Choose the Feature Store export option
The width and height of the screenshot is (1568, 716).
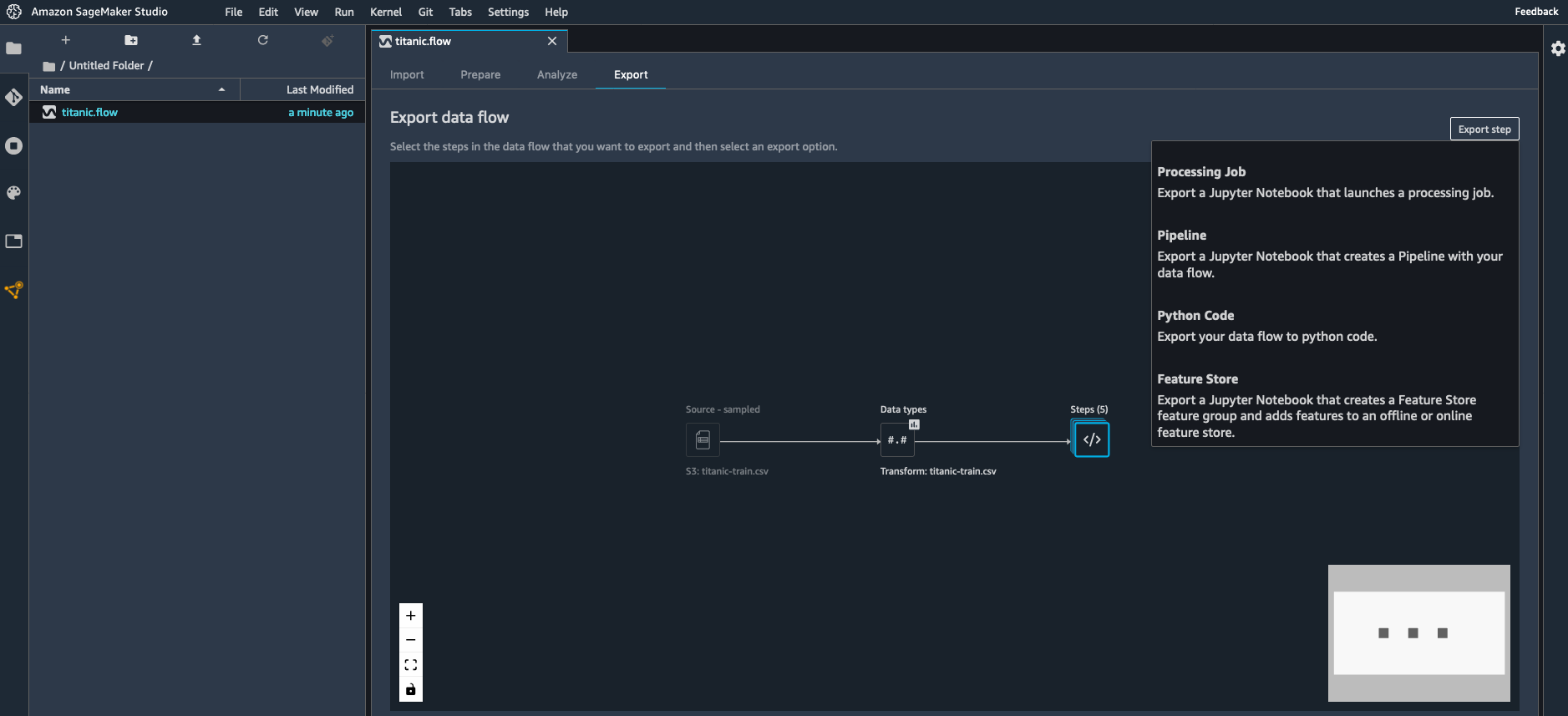point(1334,405)
